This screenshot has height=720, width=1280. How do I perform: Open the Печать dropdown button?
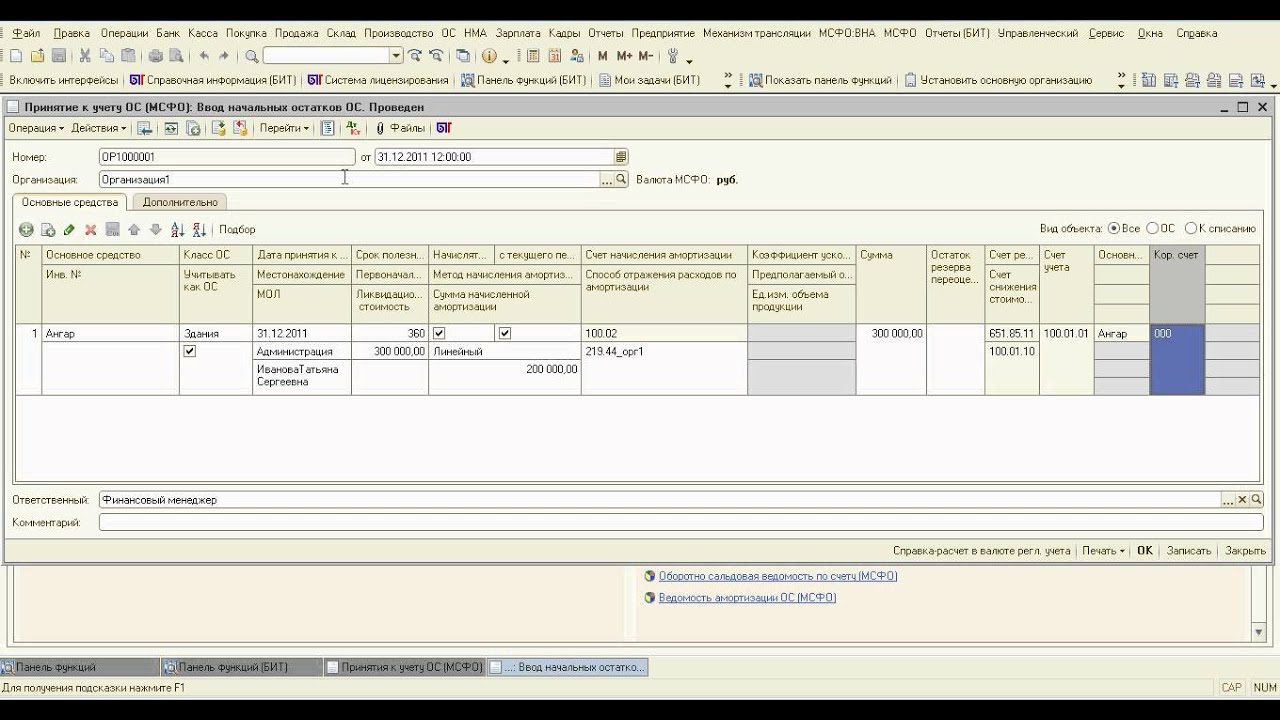pyautogui.click(x=1103, y=551)
